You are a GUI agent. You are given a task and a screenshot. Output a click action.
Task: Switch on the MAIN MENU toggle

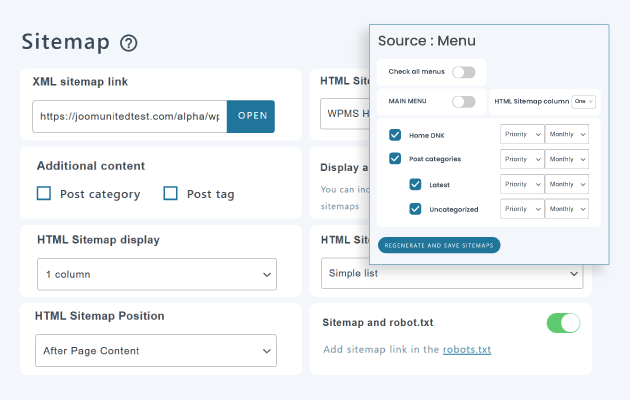click(463, 102)
